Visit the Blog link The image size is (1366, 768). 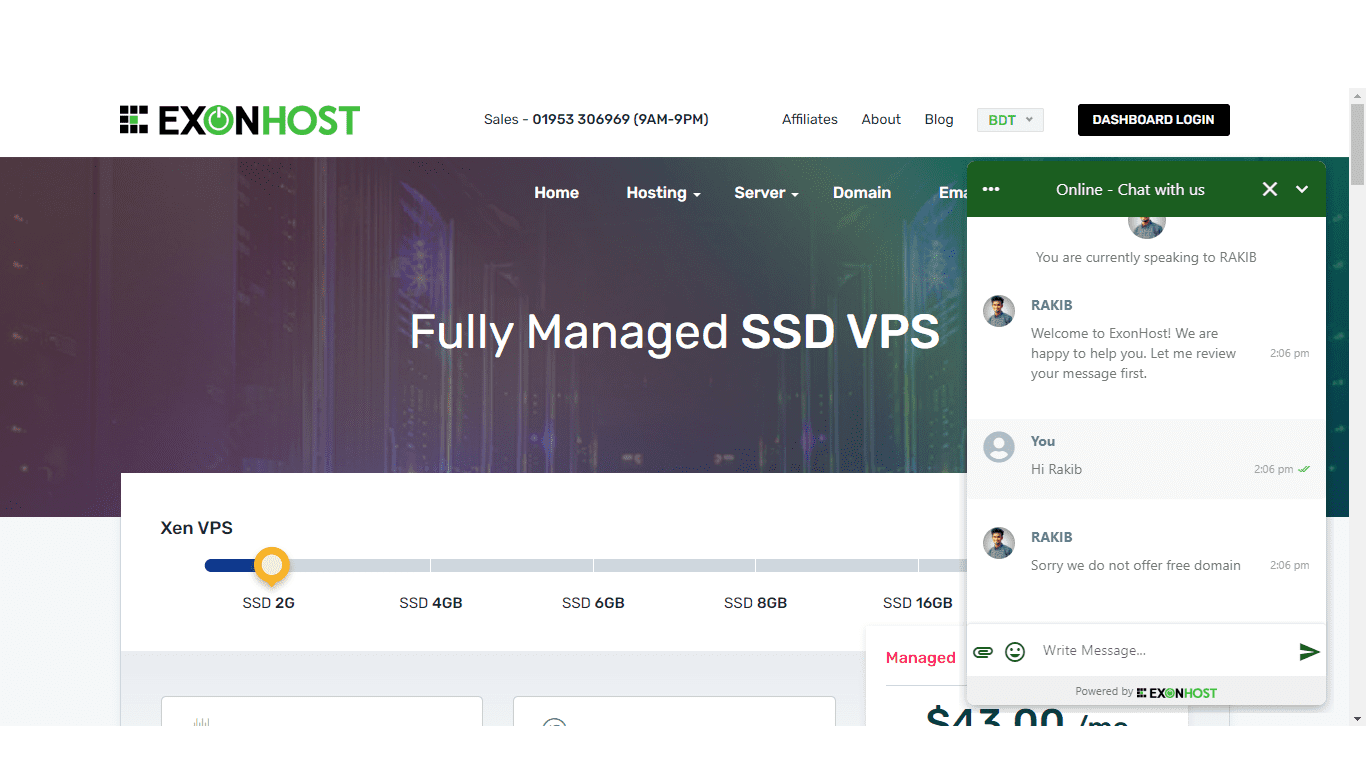click(x=939, y=119)
